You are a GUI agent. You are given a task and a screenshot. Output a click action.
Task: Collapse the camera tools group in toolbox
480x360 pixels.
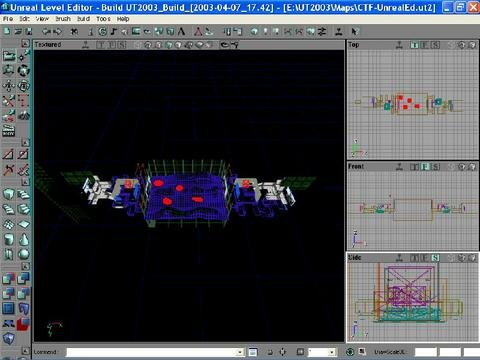coord(25,43)
